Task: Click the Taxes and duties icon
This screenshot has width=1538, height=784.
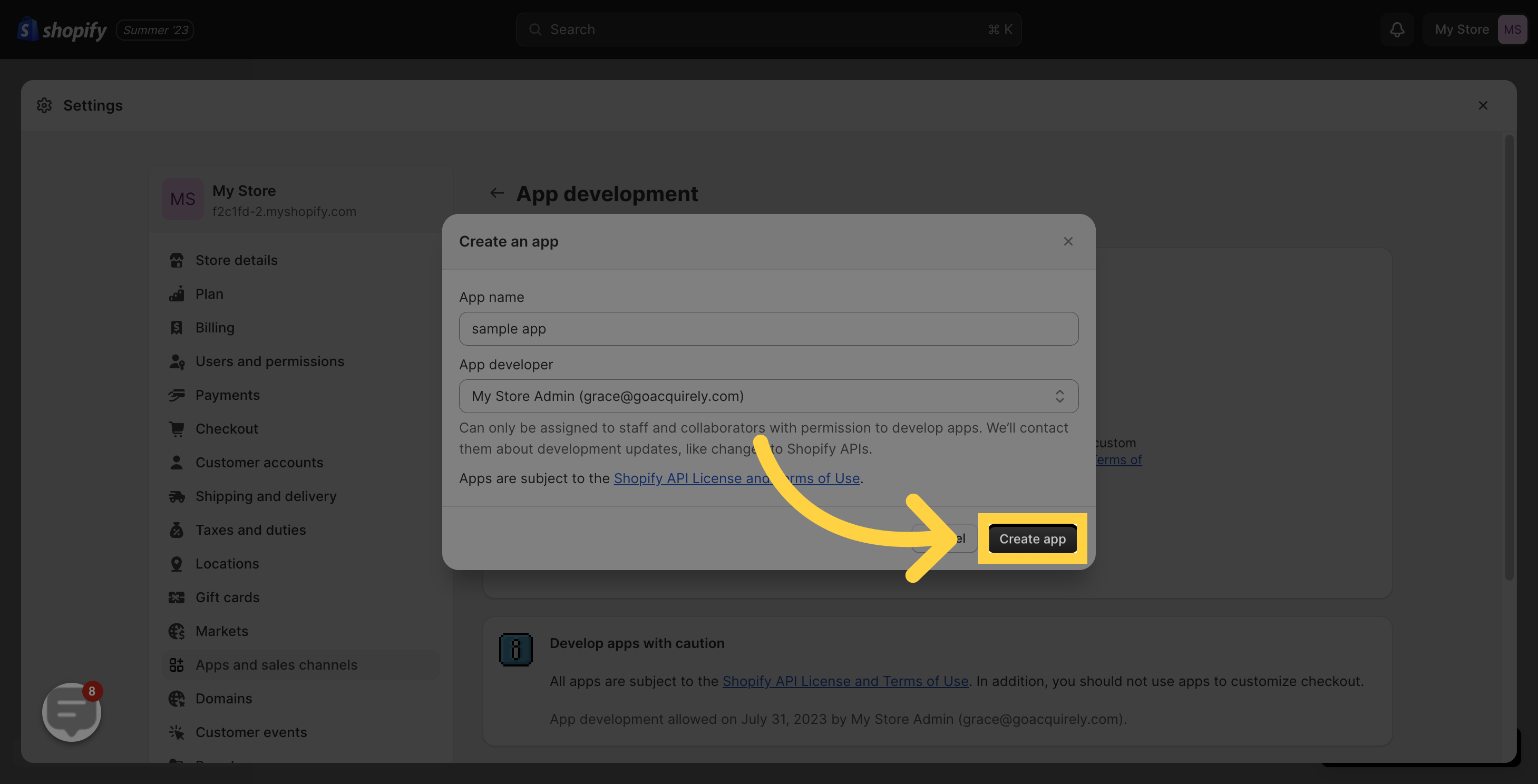Action: 177,531
